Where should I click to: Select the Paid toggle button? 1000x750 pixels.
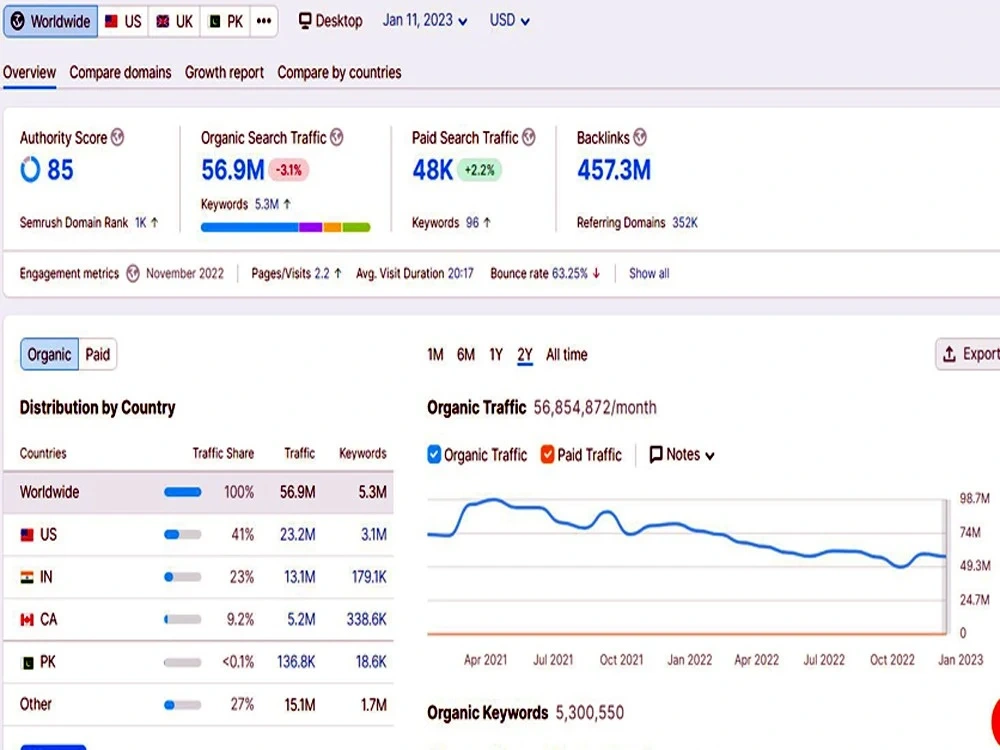pyautogui.click(x=98, y=354)
